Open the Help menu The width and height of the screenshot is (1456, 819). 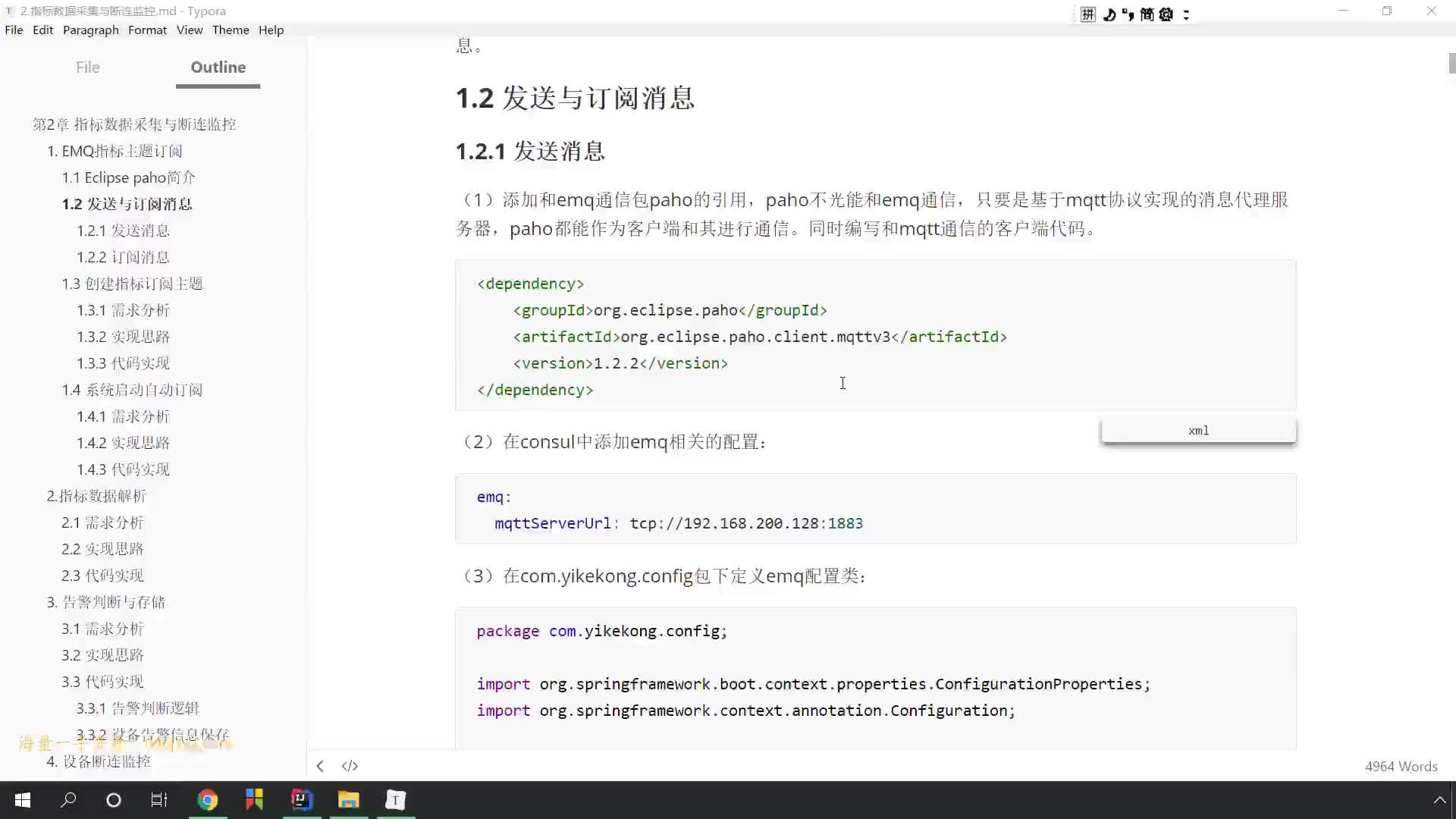coord(271,30)
